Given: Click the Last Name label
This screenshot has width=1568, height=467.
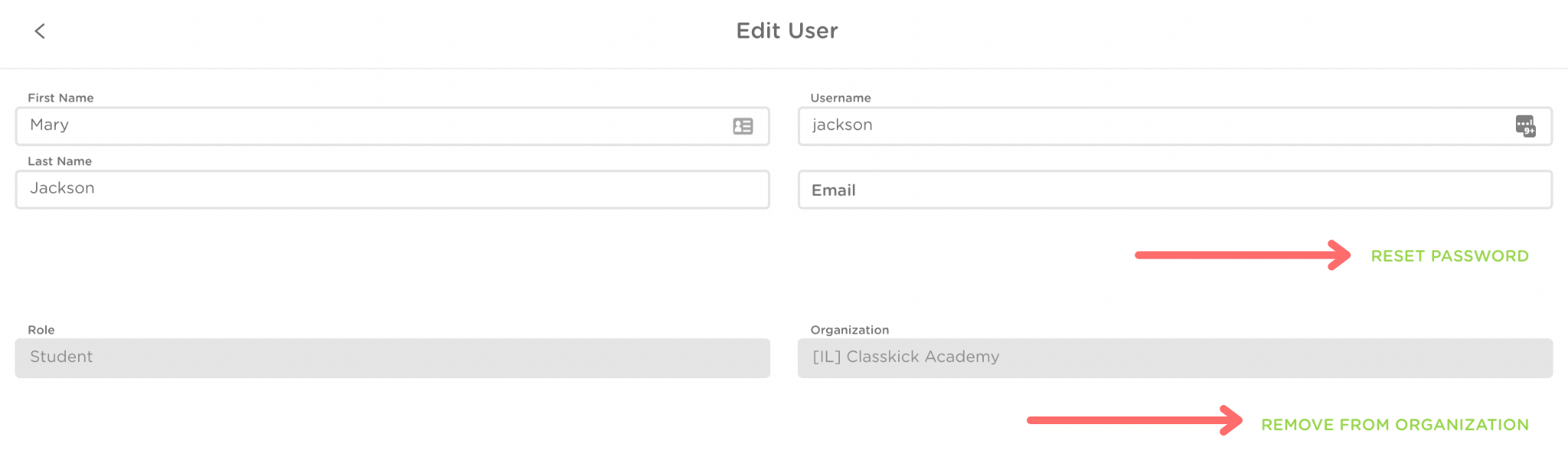Looking at the screenshot, I should click(x=60, y=162).
